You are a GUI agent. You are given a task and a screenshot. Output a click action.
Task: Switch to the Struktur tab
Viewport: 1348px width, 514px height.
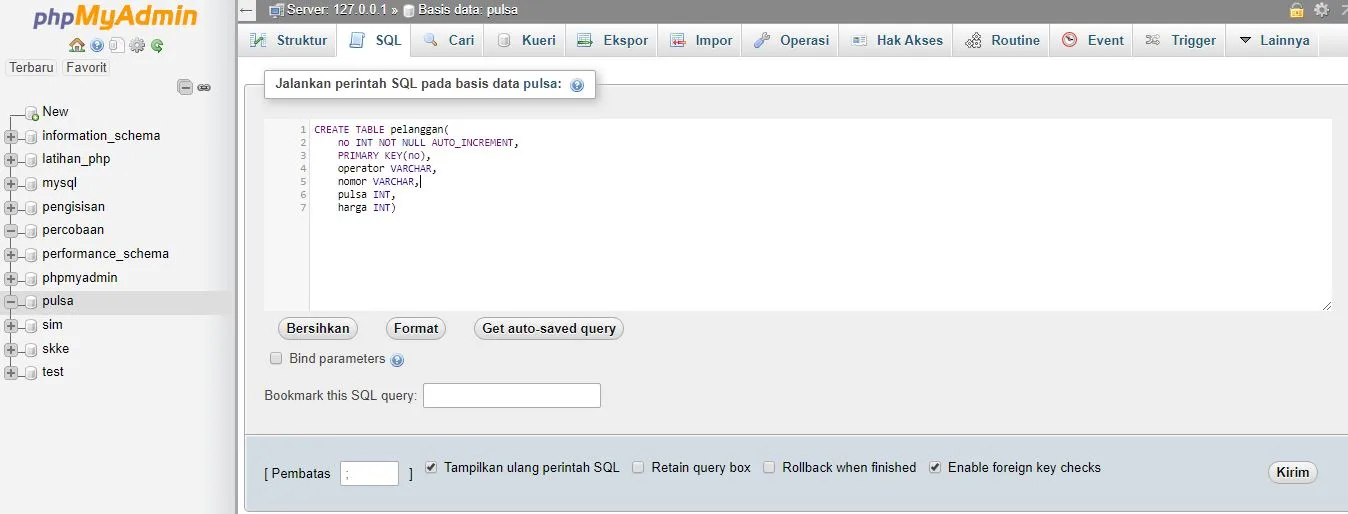click(288, 41)
